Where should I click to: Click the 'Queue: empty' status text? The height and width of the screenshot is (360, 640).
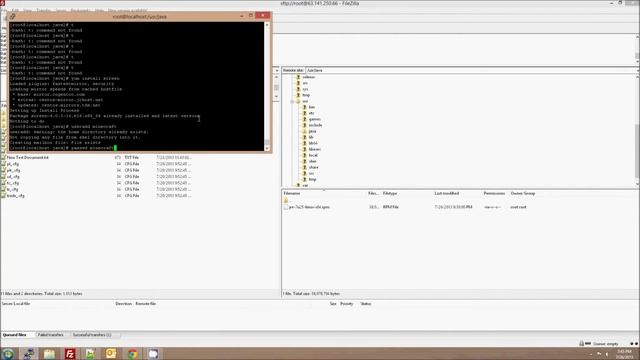coord(606,344)
